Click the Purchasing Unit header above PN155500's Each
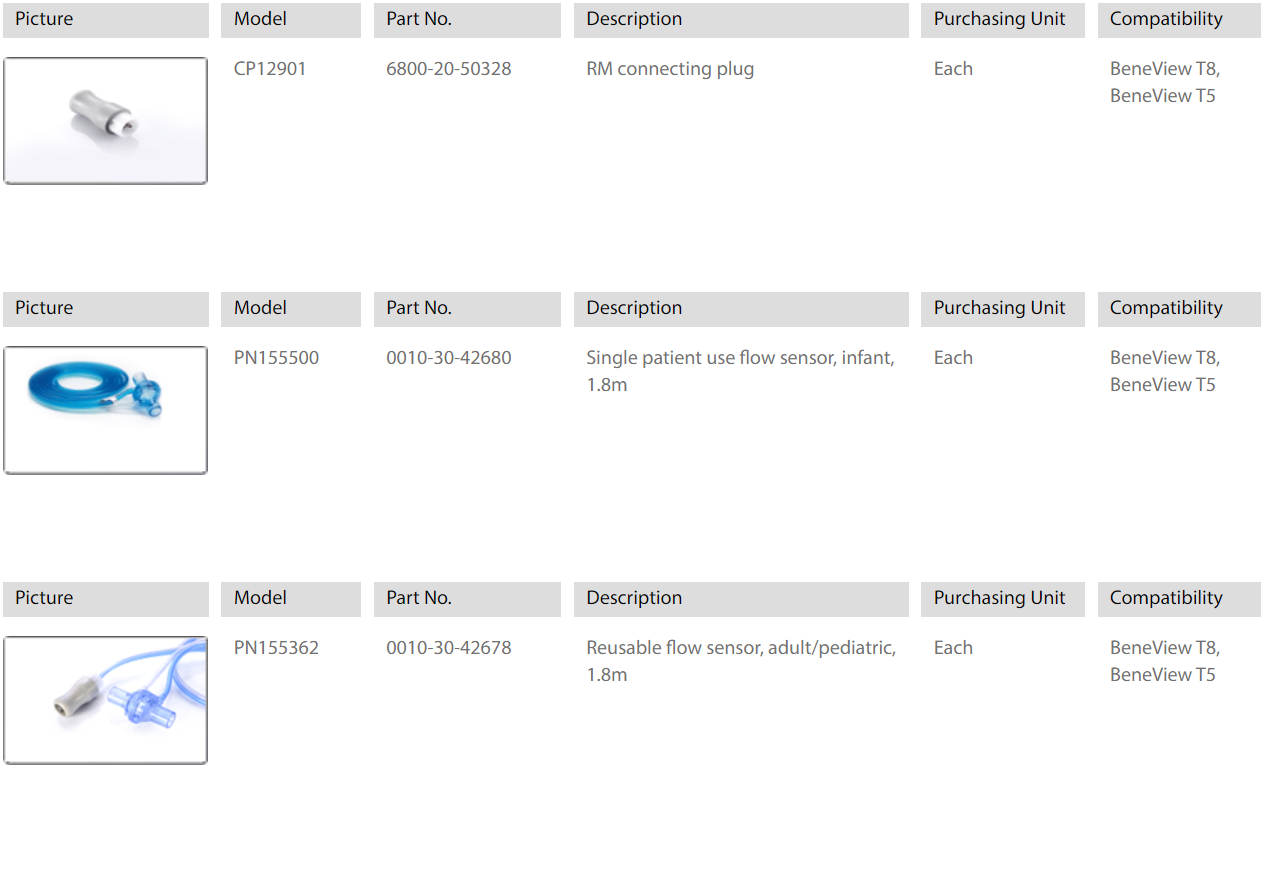 (x=999, y=308)
